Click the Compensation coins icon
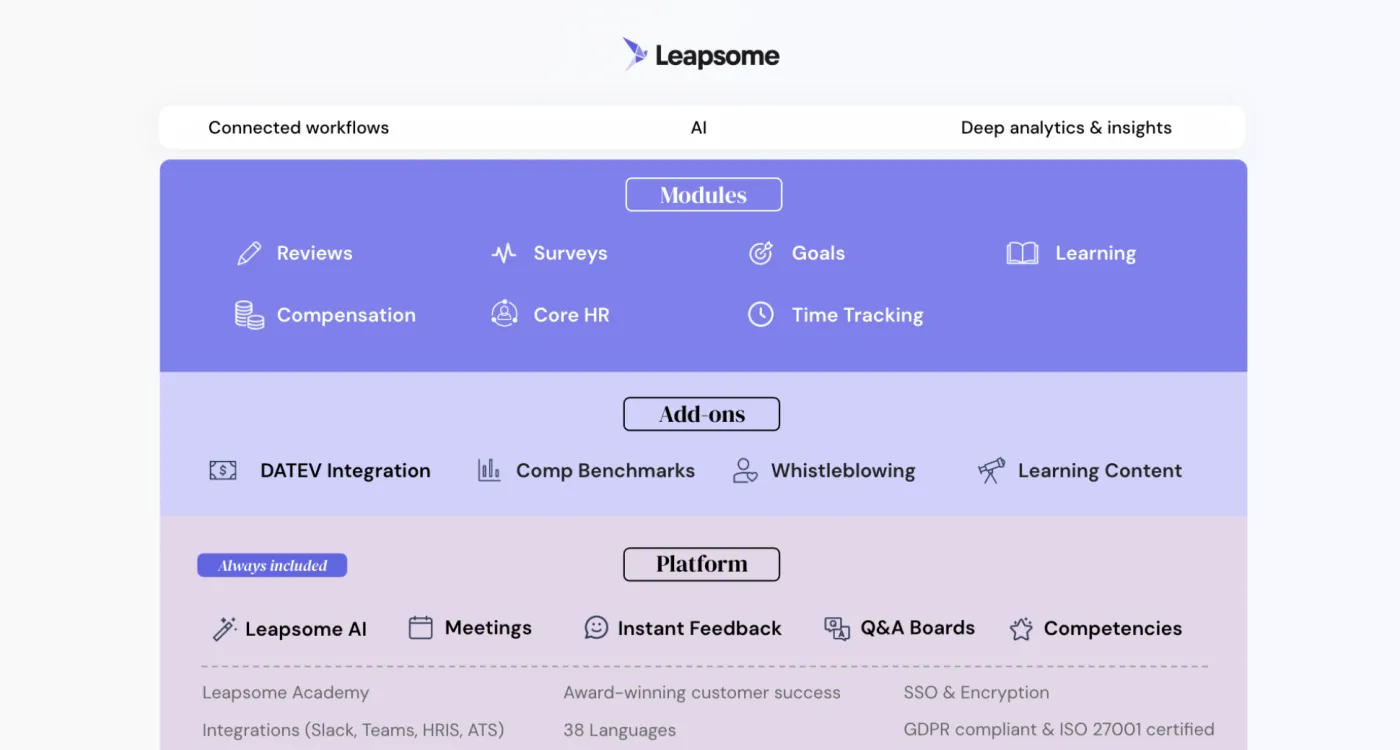This screenshot has width=1400, height=750. (249, 315)
